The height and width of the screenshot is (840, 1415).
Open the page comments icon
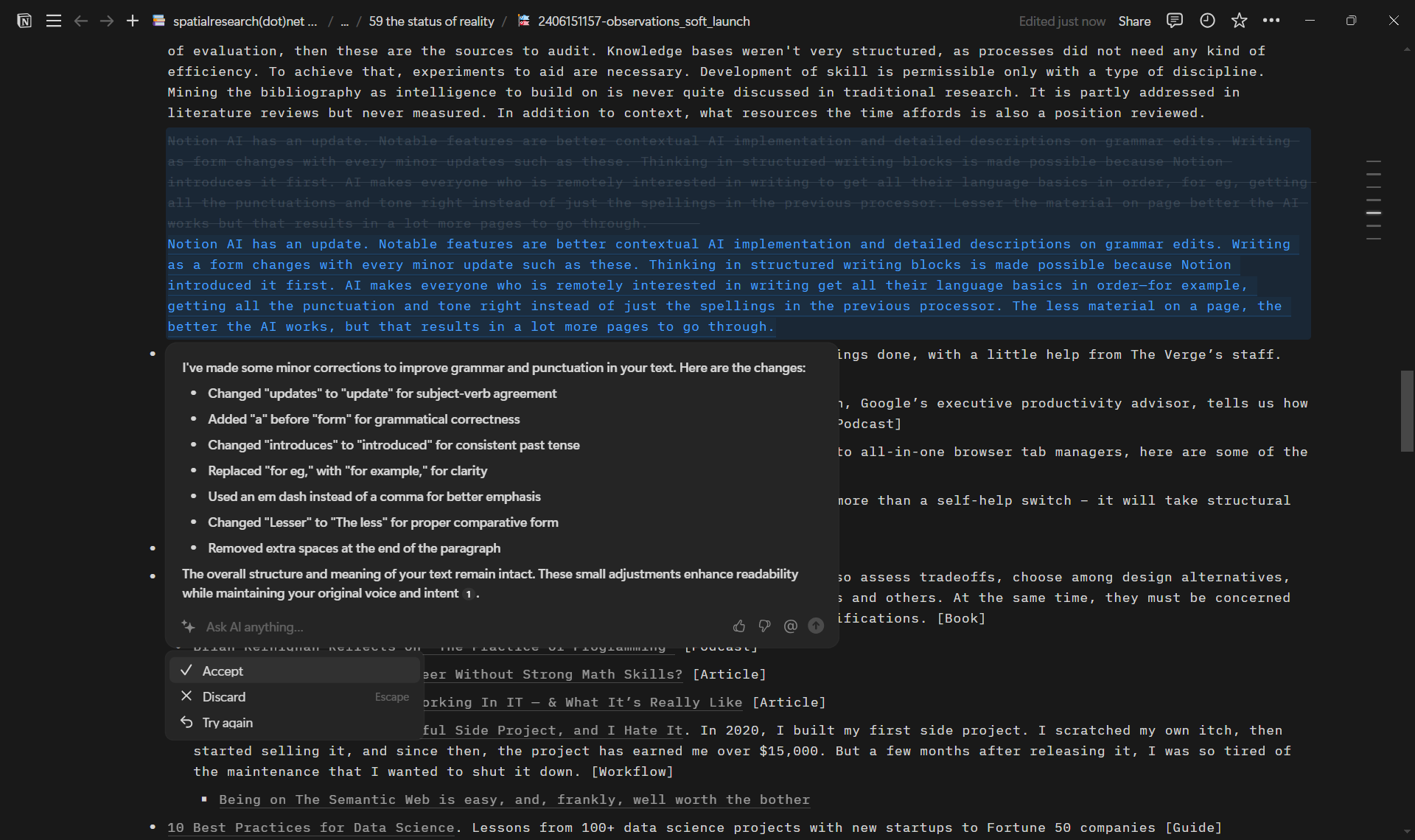pyautogui.click(x=1175, y=21)
